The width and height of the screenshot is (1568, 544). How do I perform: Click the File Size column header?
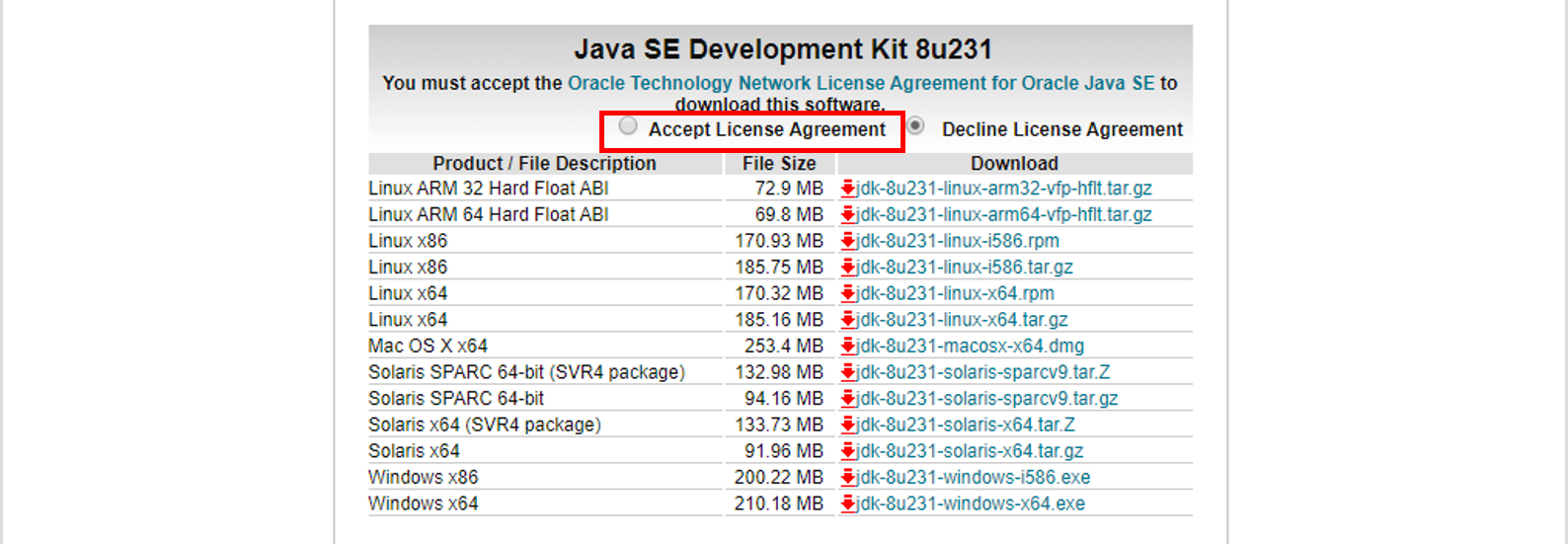pyautogui.click(x=779, y=164)
